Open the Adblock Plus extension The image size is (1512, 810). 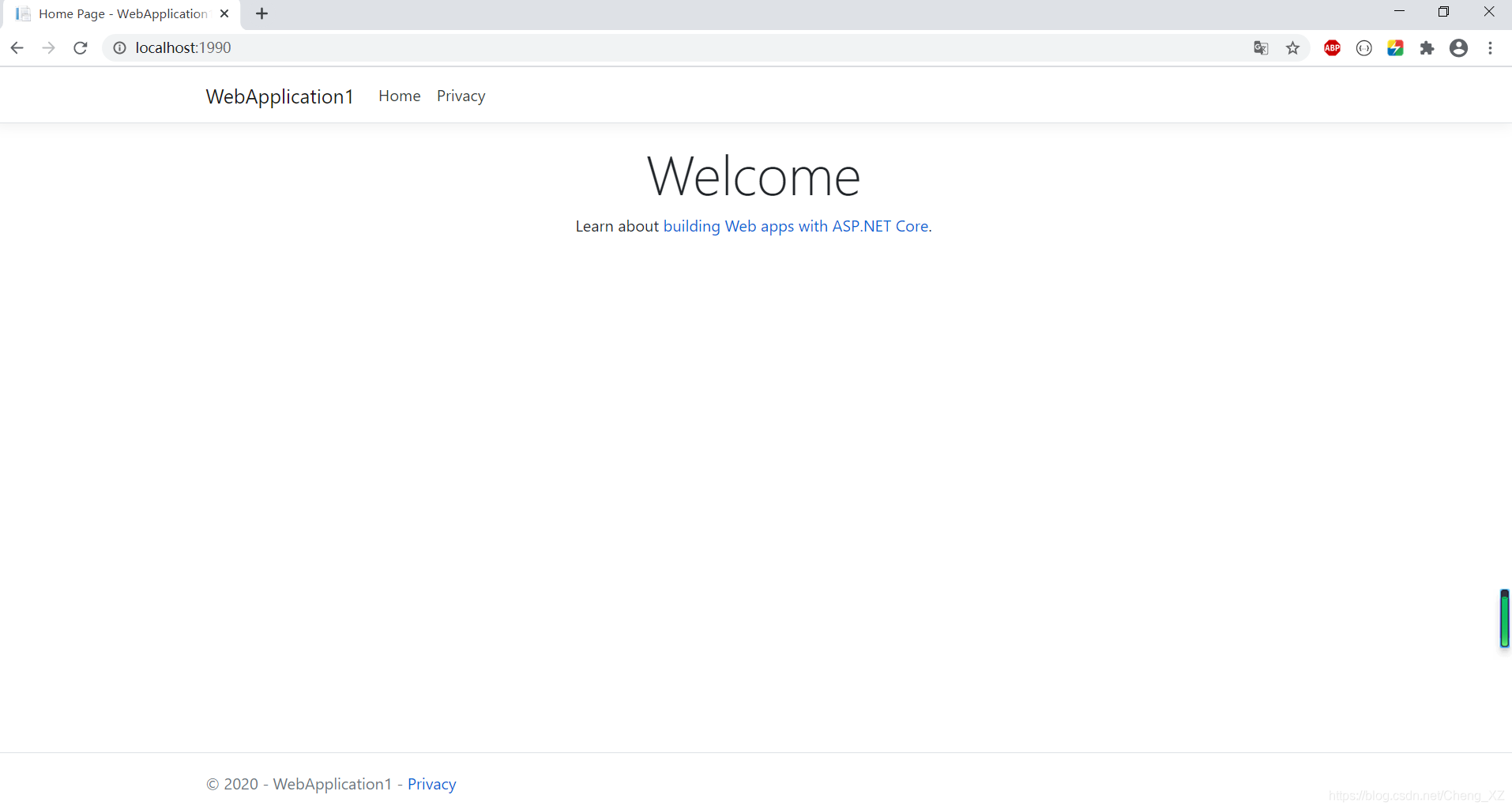click(1332, 48)
